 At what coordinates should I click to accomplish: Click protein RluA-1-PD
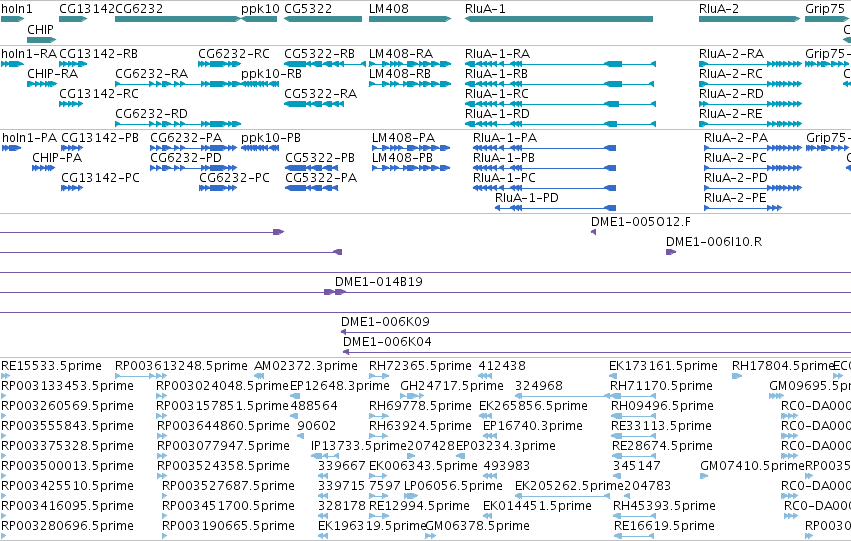click(527, 198)
